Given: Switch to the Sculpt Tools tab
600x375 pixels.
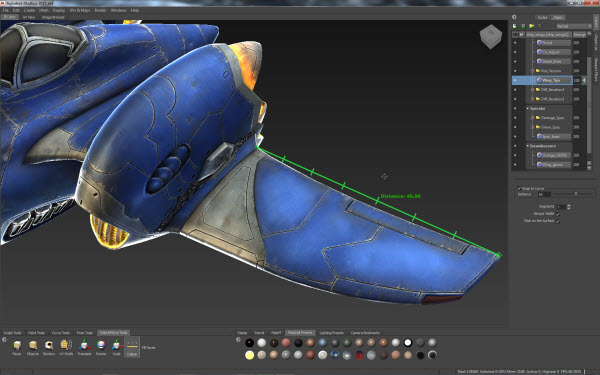Looking at the screenshot, I should coord(12,333).
